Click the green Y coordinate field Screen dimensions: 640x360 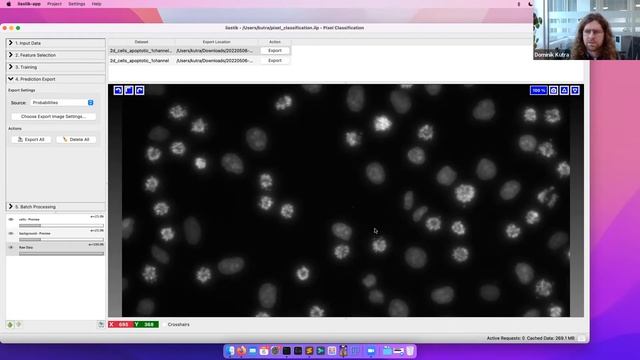pos(146,324)
